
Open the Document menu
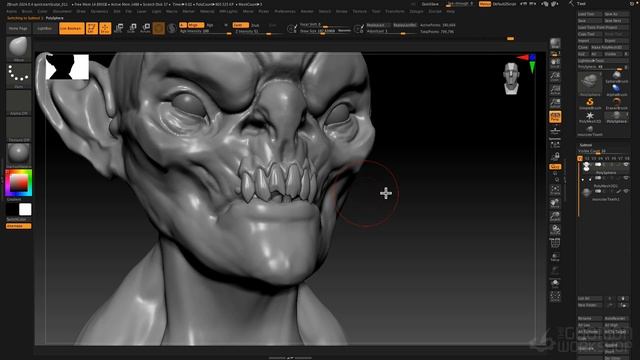click(x=62, y=11)
